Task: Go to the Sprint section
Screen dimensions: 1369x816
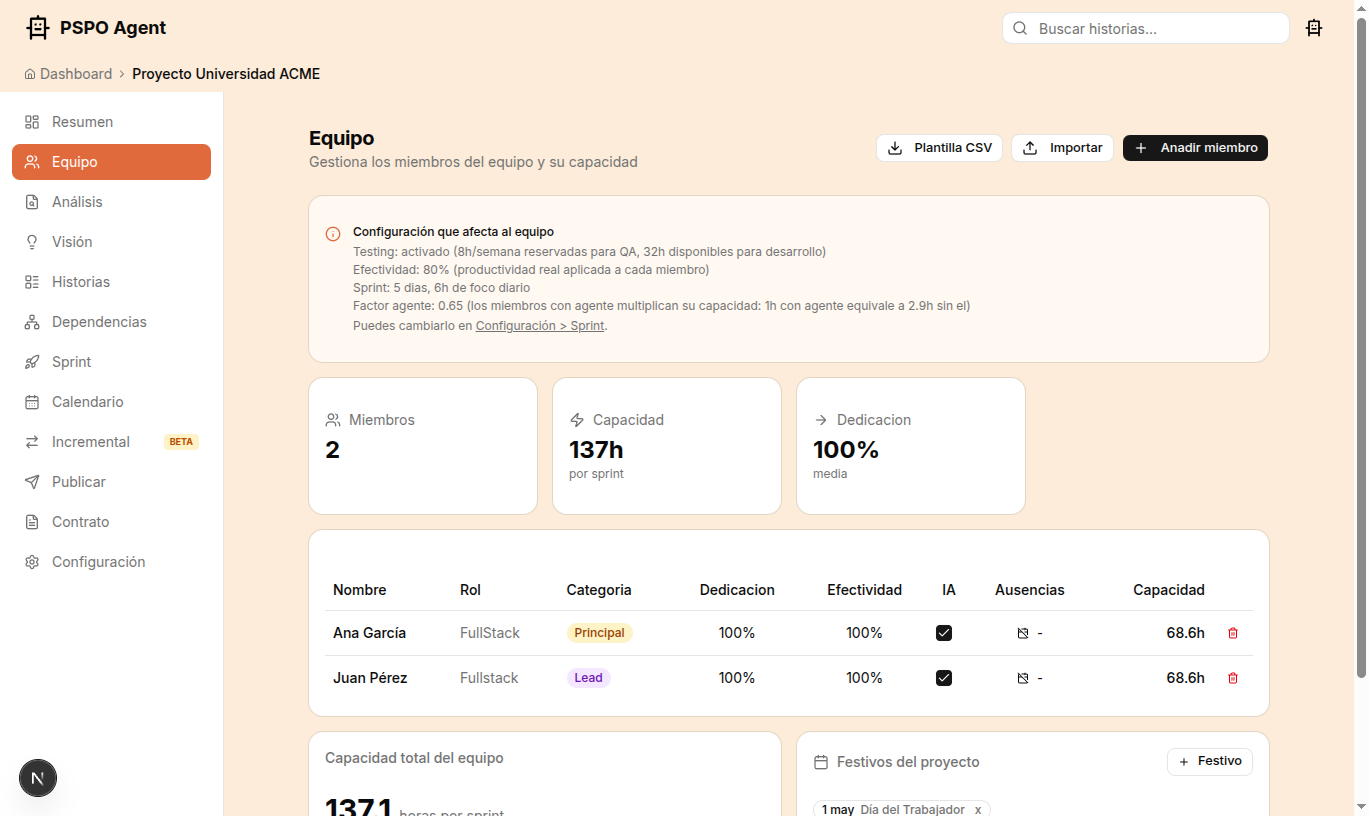Action: click(71, 362)
